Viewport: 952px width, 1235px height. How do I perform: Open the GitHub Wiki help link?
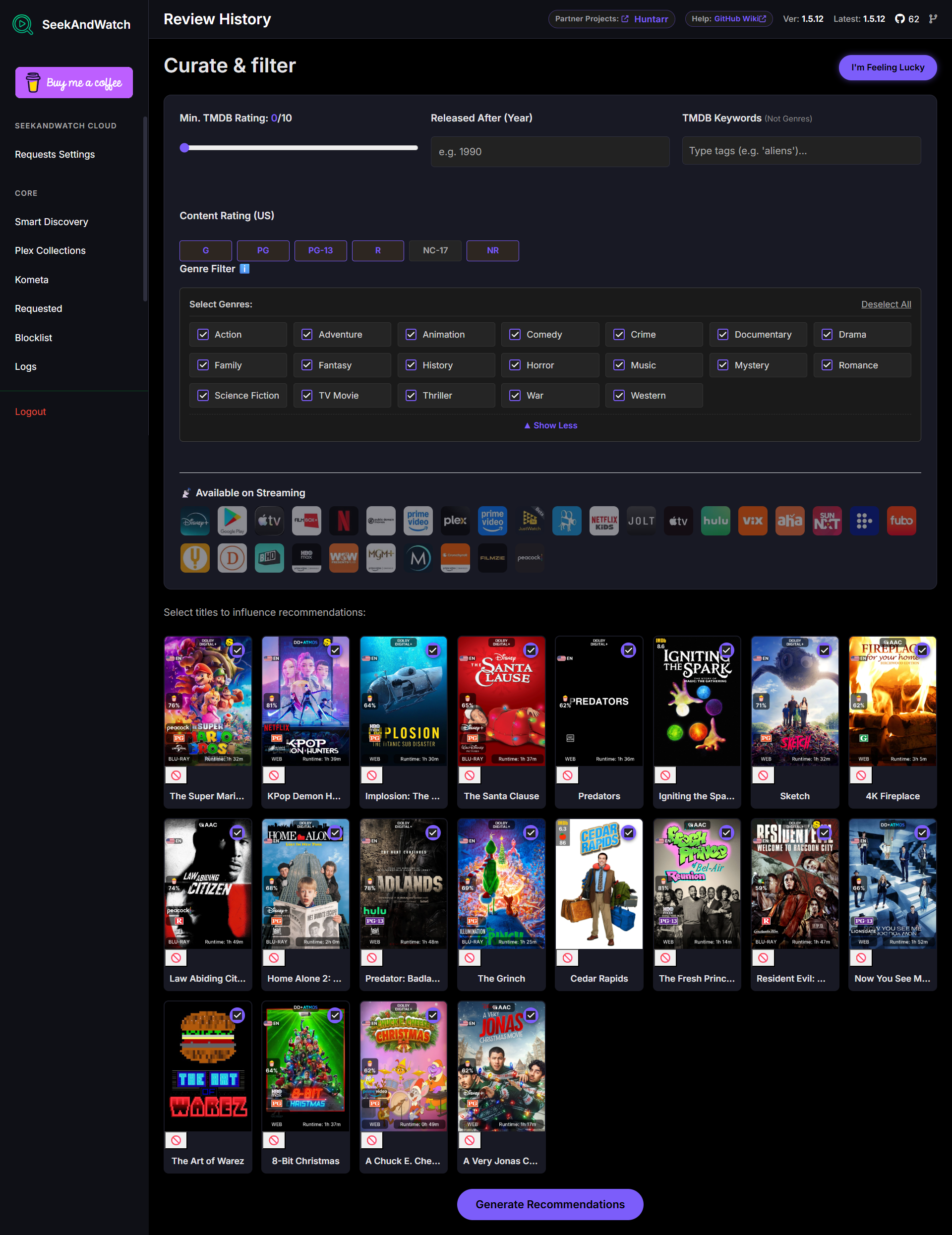tap(740, 19)
